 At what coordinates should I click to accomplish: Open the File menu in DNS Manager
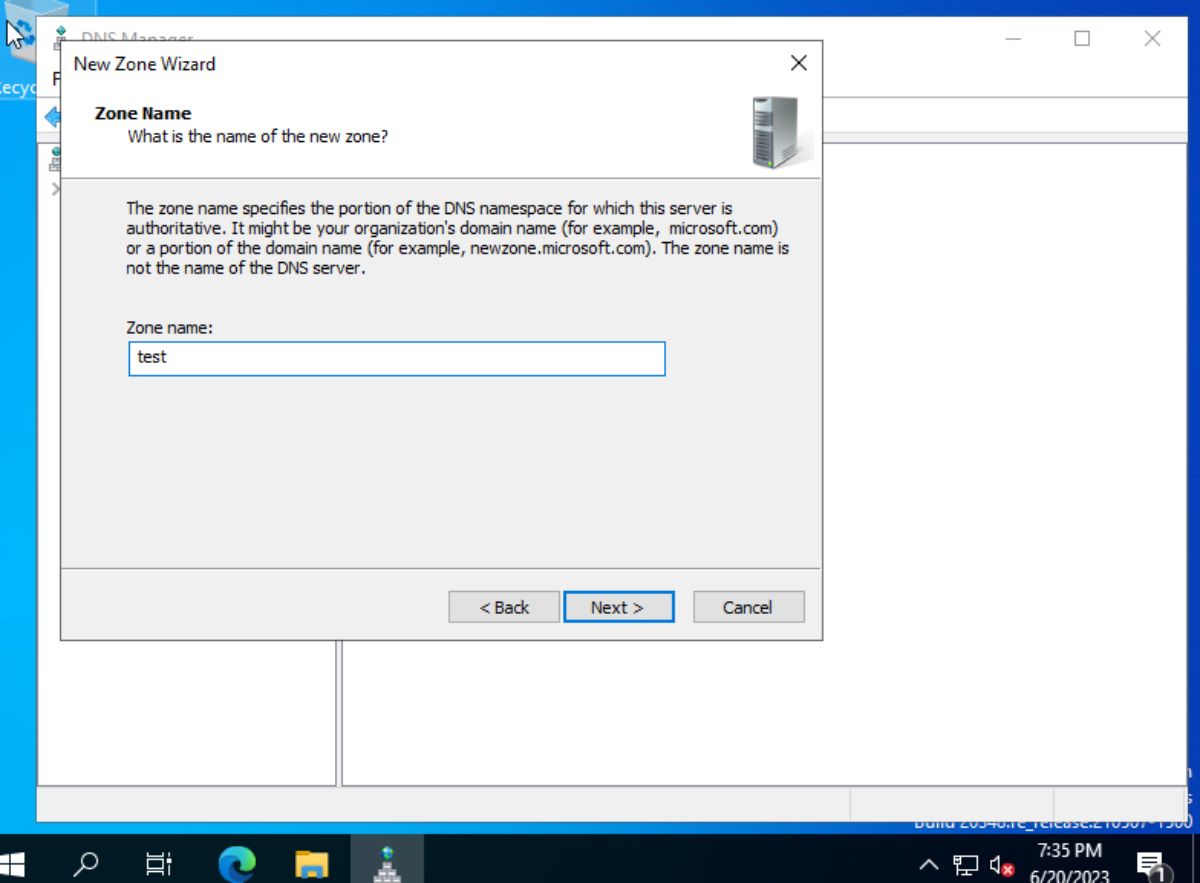pyautogui.click(x=54, y=77)
